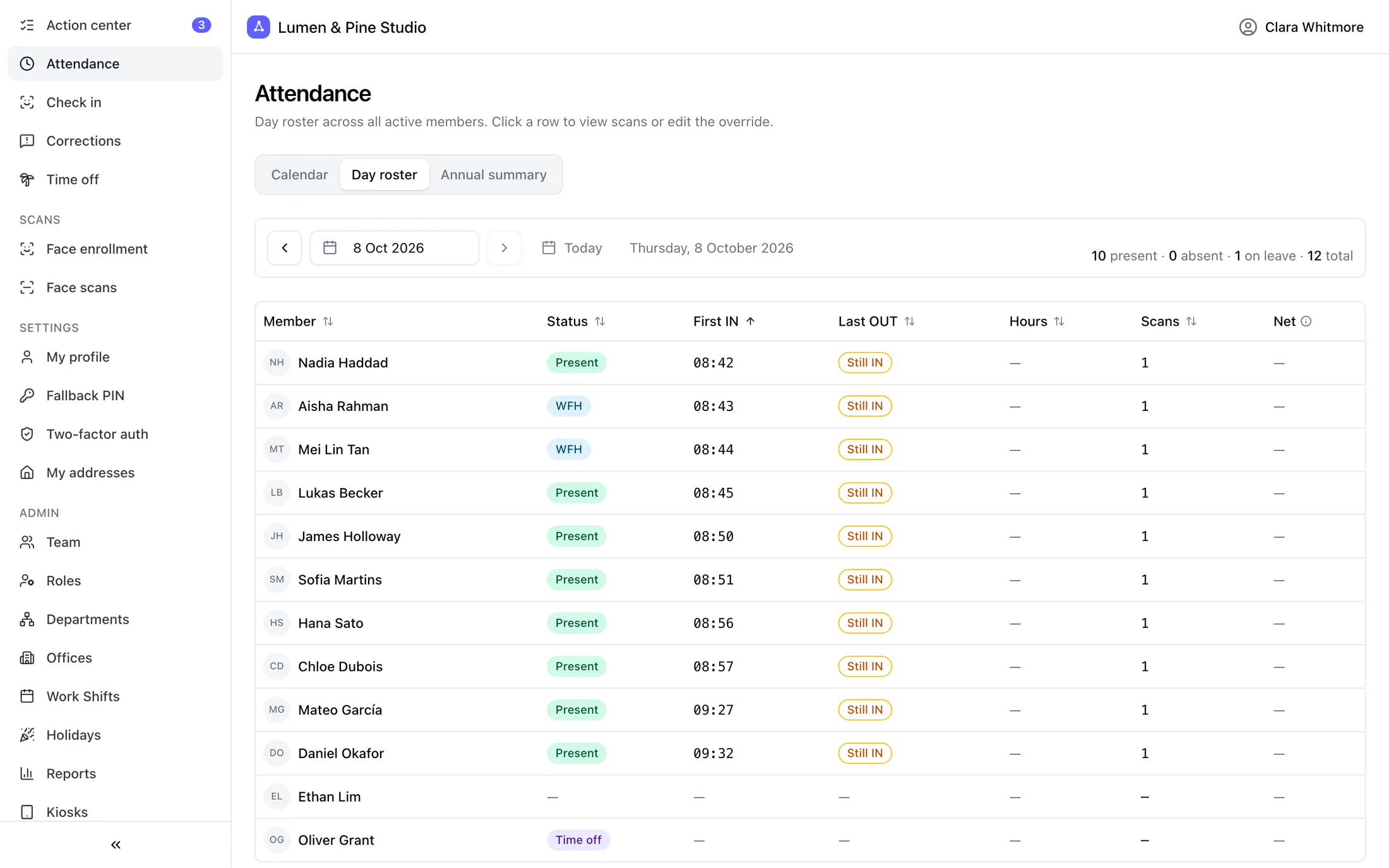Open the Action center sidebar item

click(x=115, y=25)
